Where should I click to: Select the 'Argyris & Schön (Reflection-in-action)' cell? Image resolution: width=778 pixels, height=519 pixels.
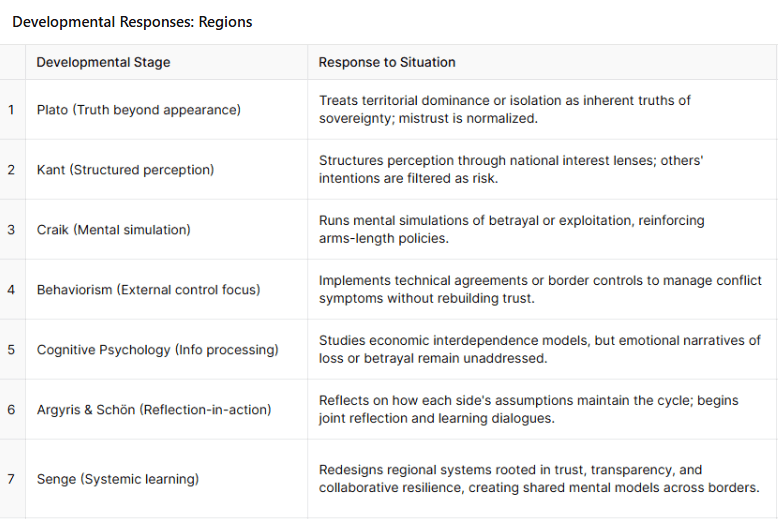154,410
